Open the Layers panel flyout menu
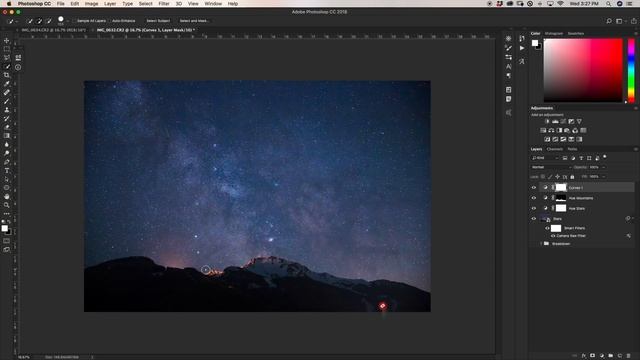This screenshot has width=640, height=360. [x=636, y=149]
